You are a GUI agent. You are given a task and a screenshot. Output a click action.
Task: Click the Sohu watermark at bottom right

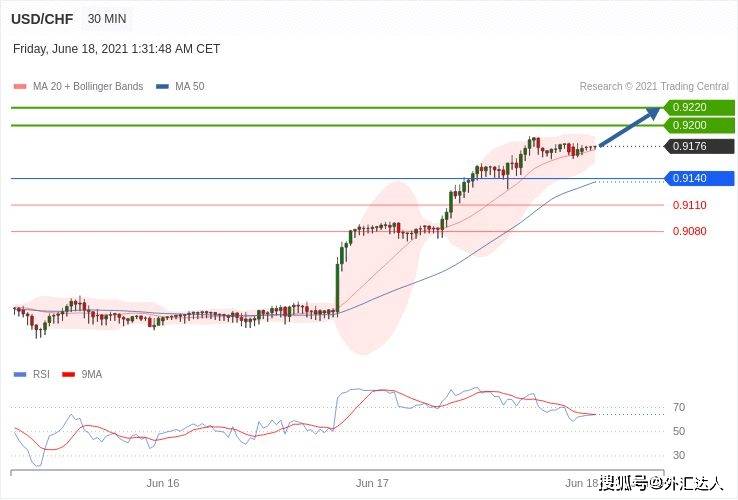[660, 484]
